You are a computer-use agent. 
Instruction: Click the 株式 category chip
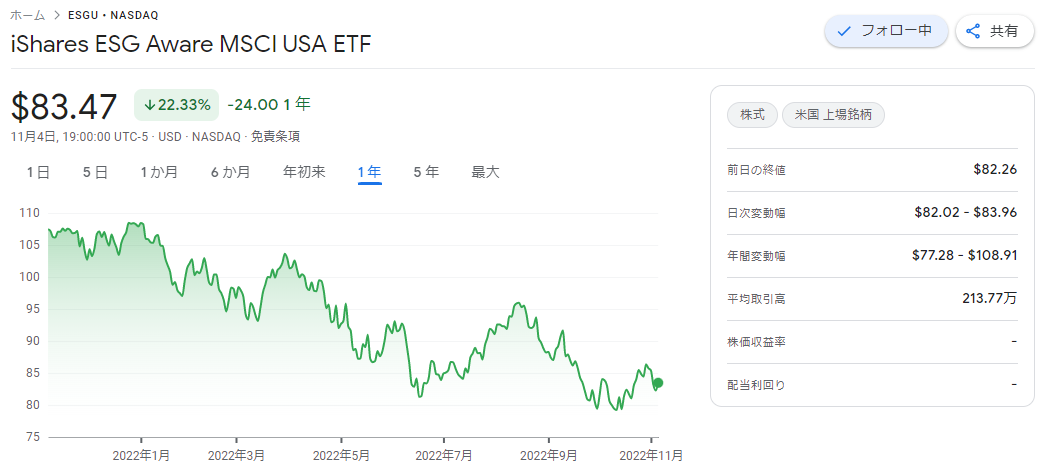pyautogui.click(x=752, y=115)
